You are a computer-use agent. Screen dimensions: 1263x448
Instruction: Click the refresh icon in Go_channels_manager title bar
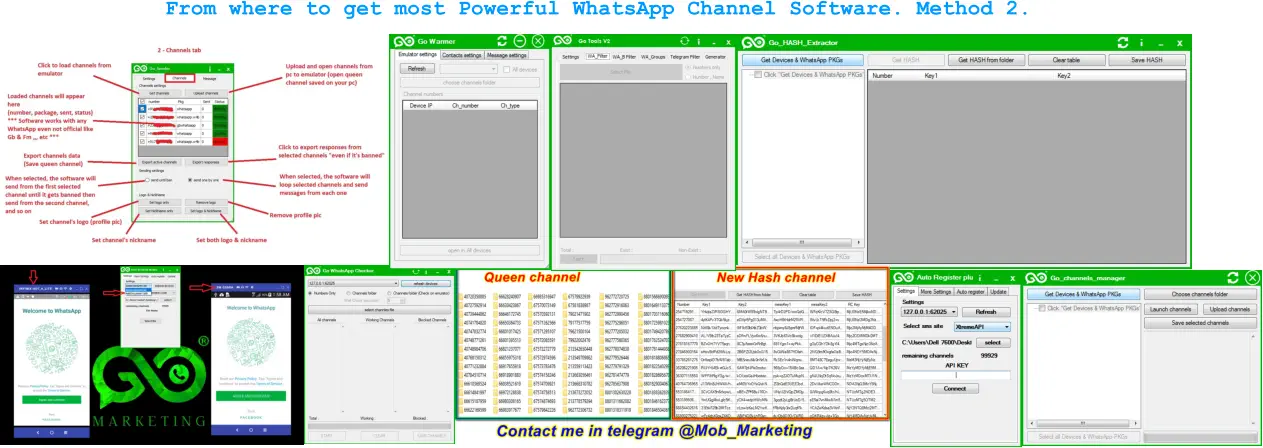click(1232, 278)
